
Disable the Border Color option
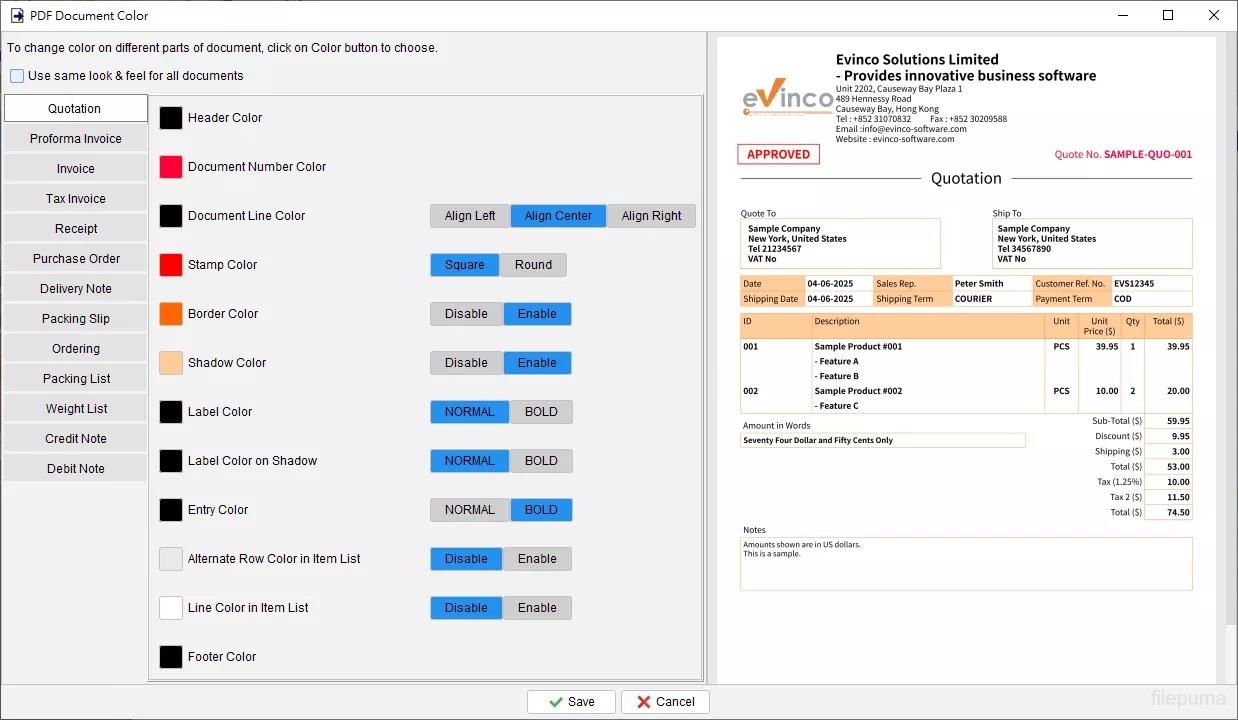click(x=466, y=314)
